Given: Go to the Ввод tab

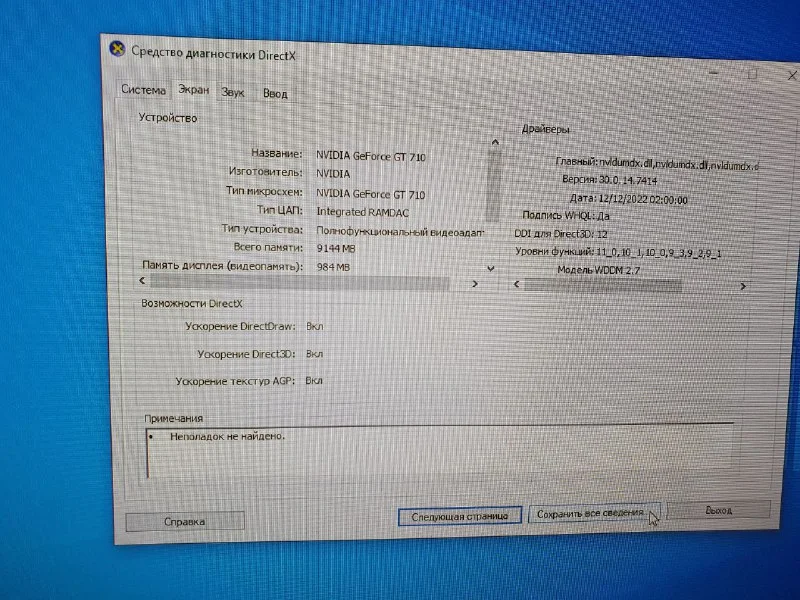Looking at the screenshot, I should click(275, 93).
